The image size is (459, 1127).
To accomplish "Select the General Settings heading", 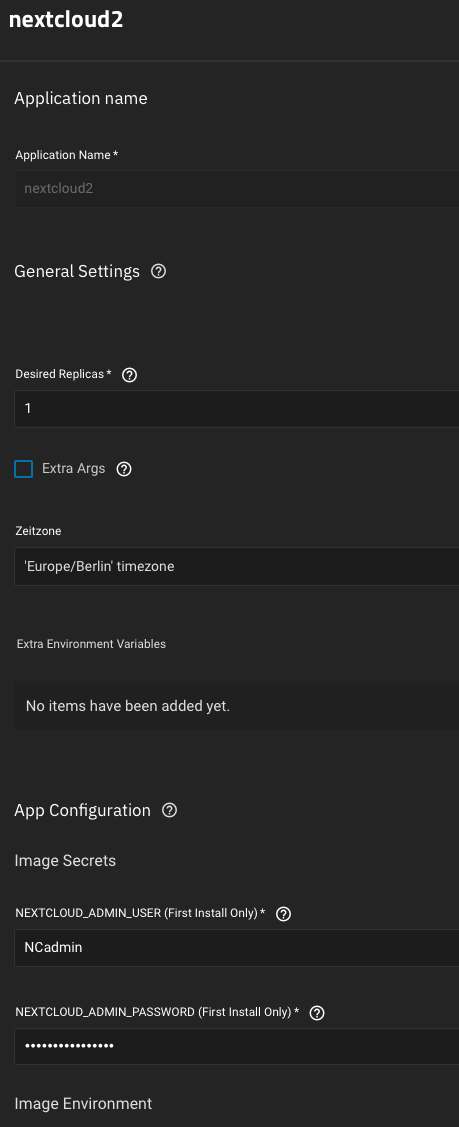I will coord(77,271).
